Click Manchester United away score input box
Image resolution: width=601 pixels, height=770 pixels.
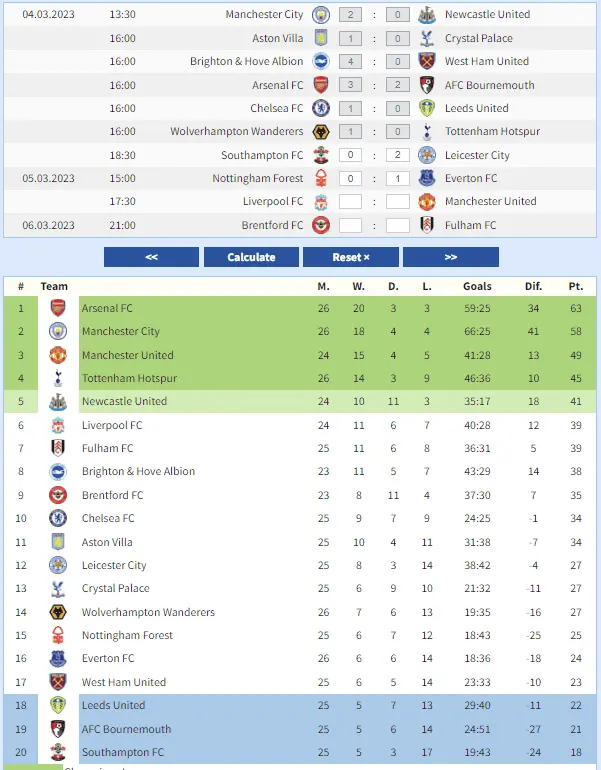tap(398, 202)
